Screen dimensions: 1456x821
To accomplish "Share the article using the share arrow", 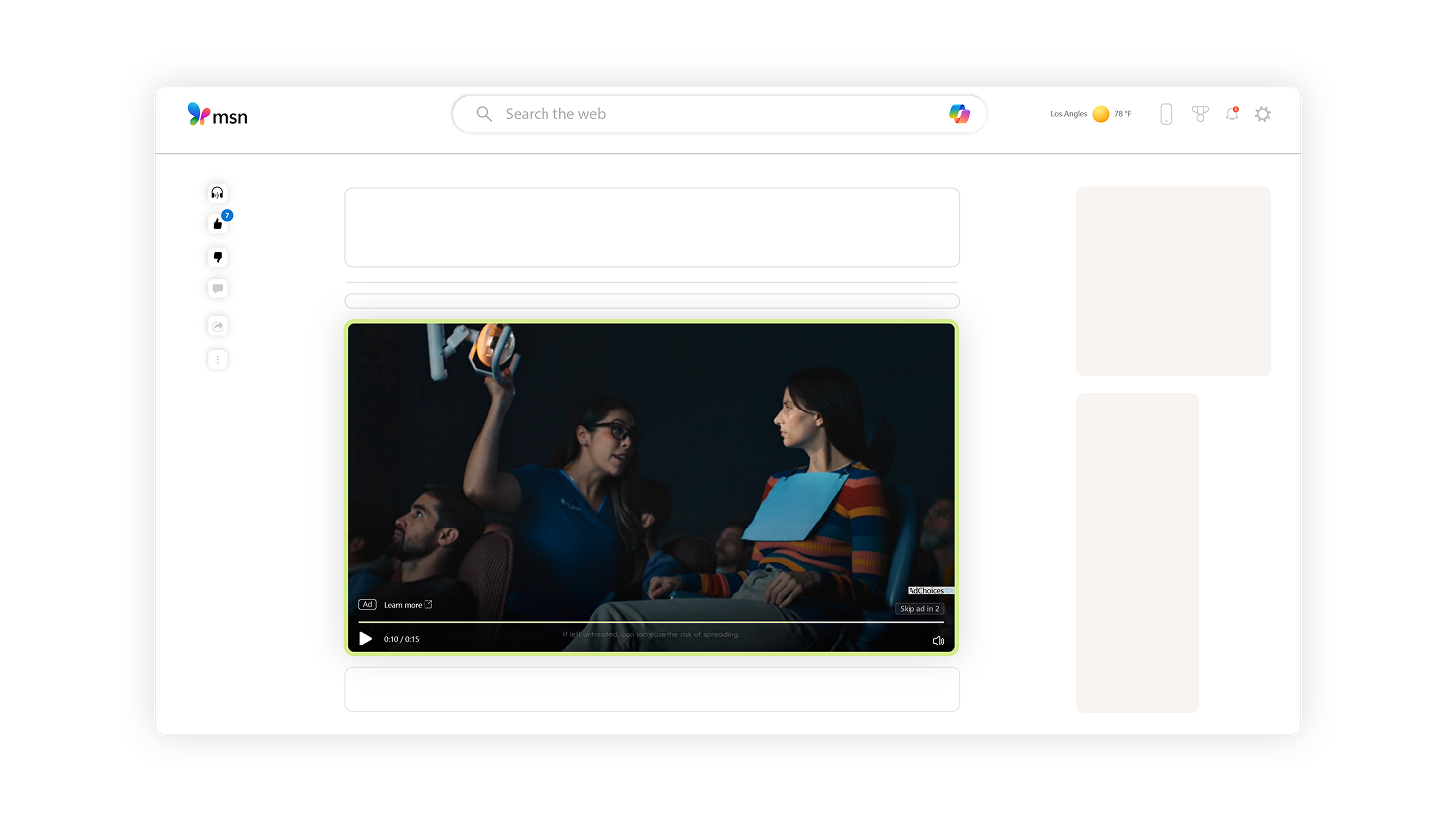I will click(217, 325).
